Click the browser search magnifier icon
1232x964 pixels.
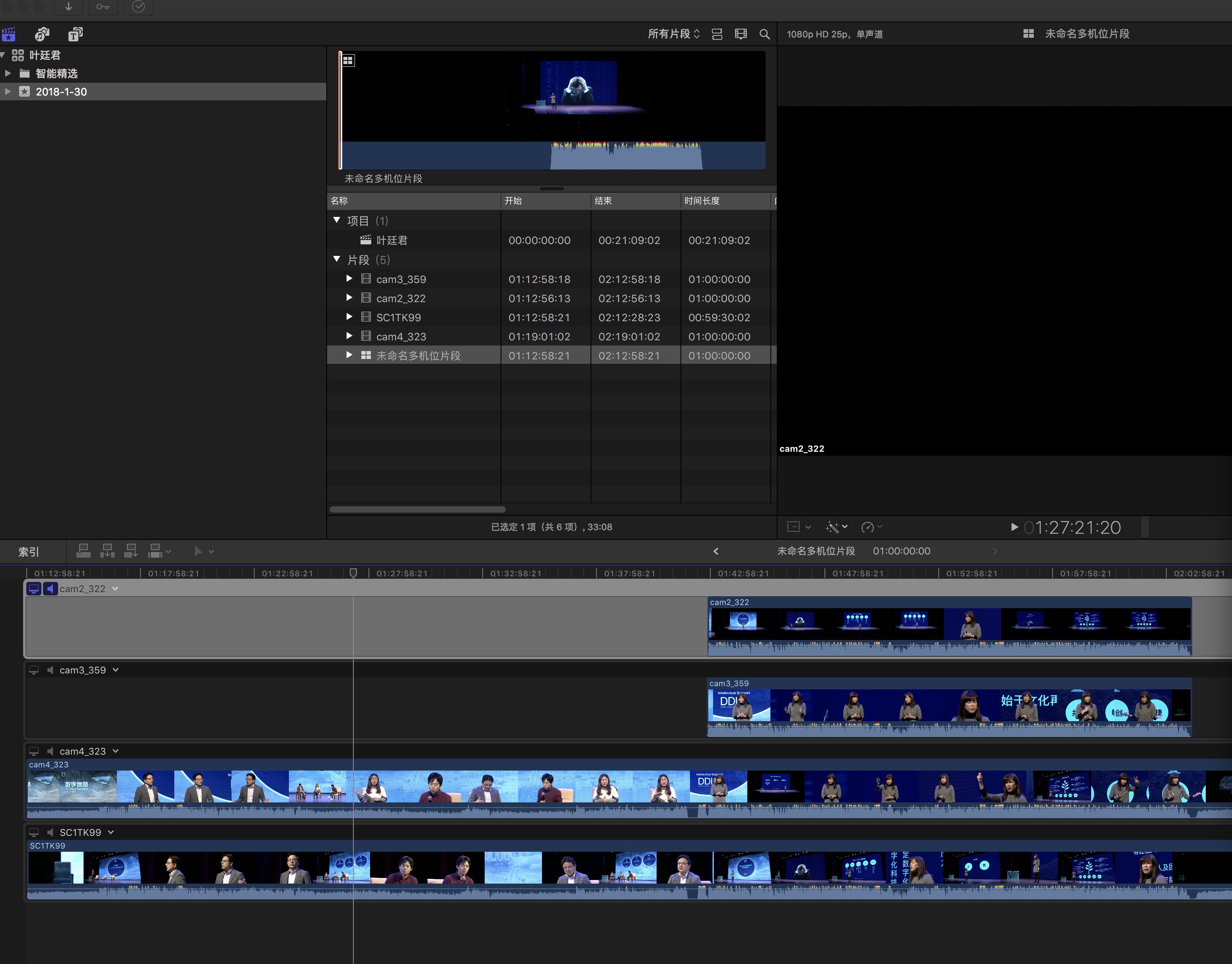pos(764,34)
